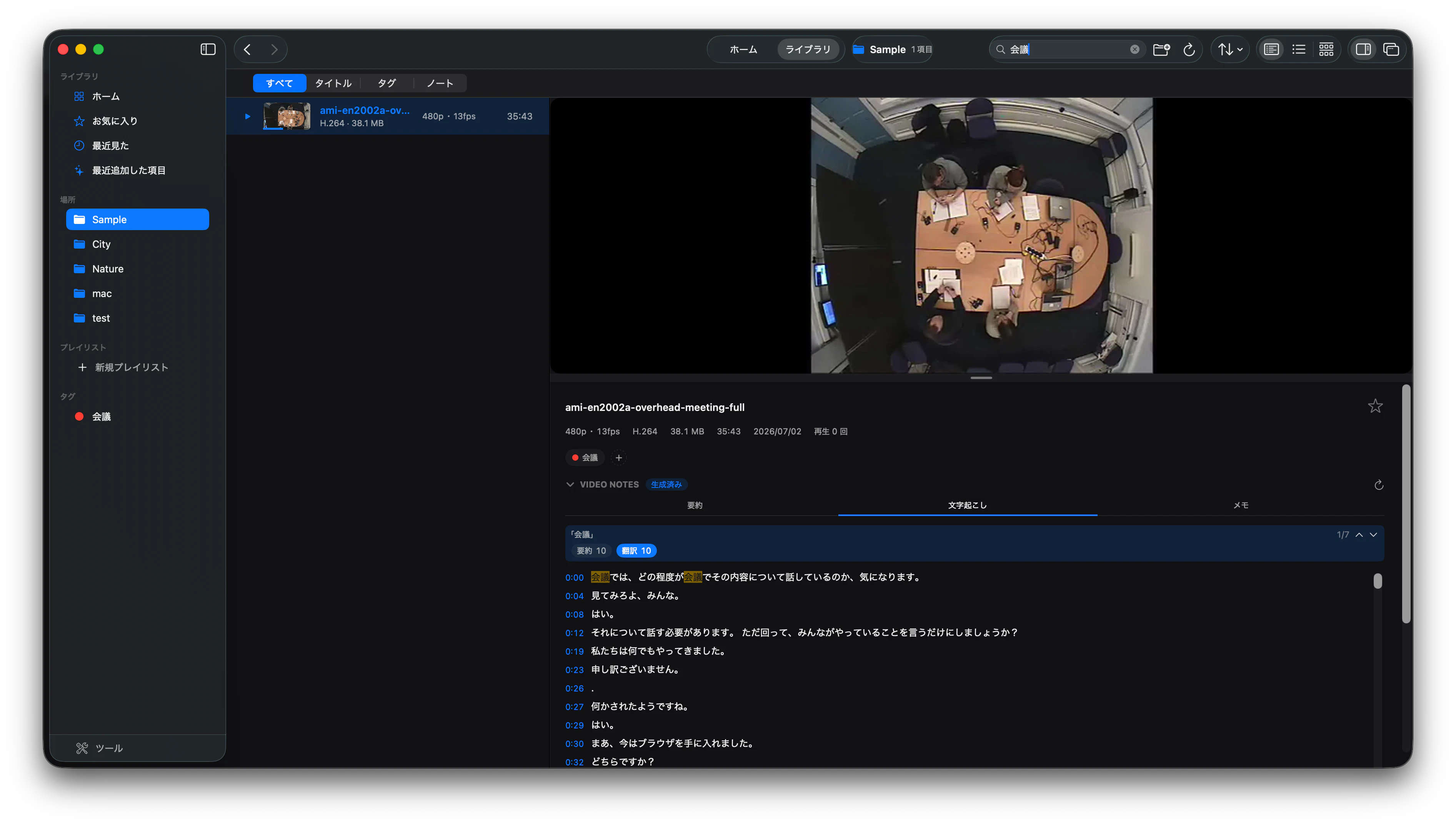Open the メモ notes tab

[1240, 505]
